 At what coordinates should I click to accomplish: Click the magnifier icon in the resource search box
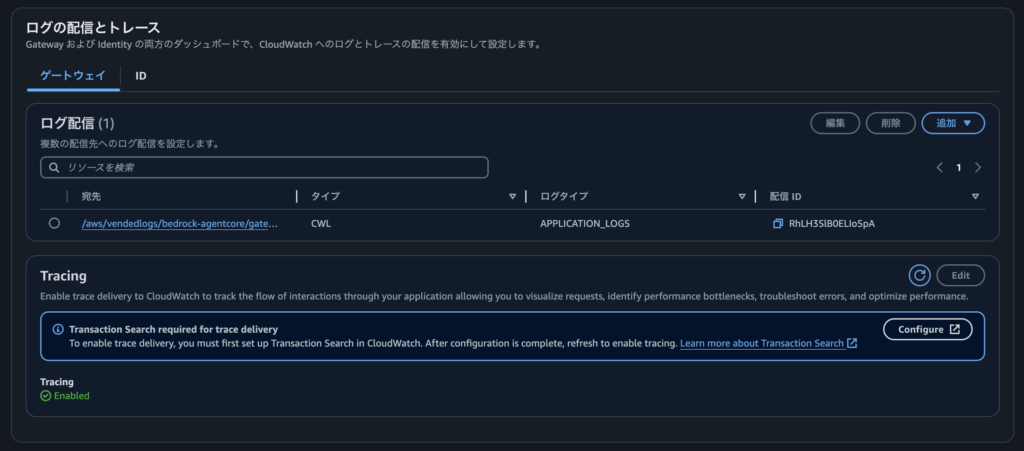pos(54,168)
